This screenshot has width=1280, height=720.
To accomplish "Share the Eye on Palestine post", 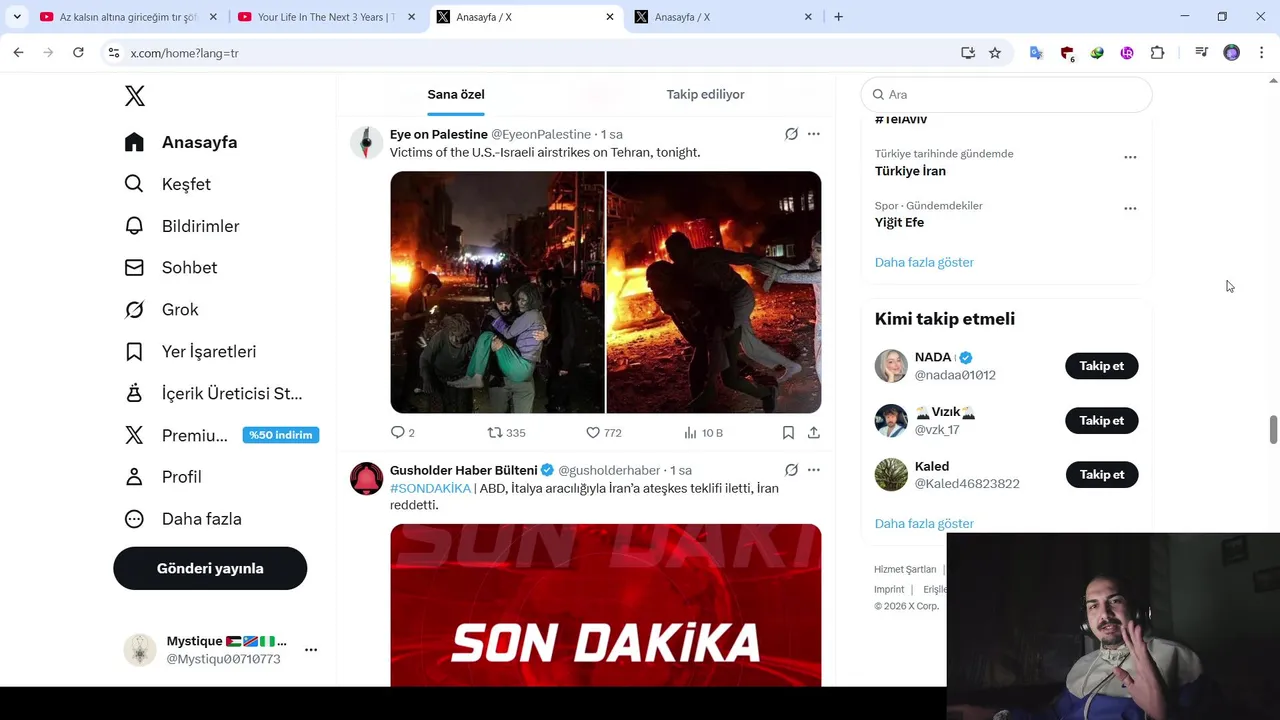I will [x=814, y=433].
